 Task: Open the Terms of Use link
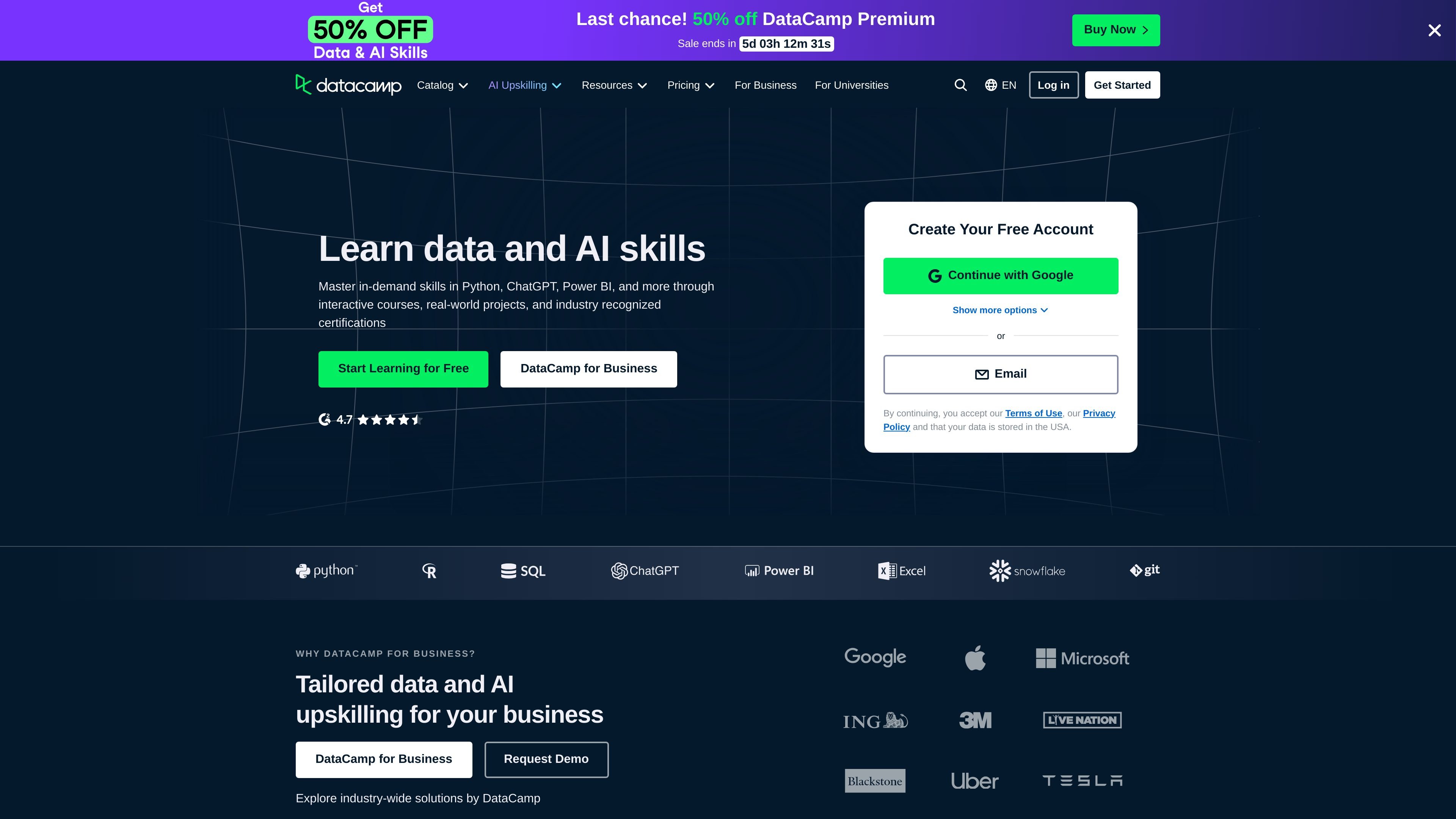point(1033,413)
